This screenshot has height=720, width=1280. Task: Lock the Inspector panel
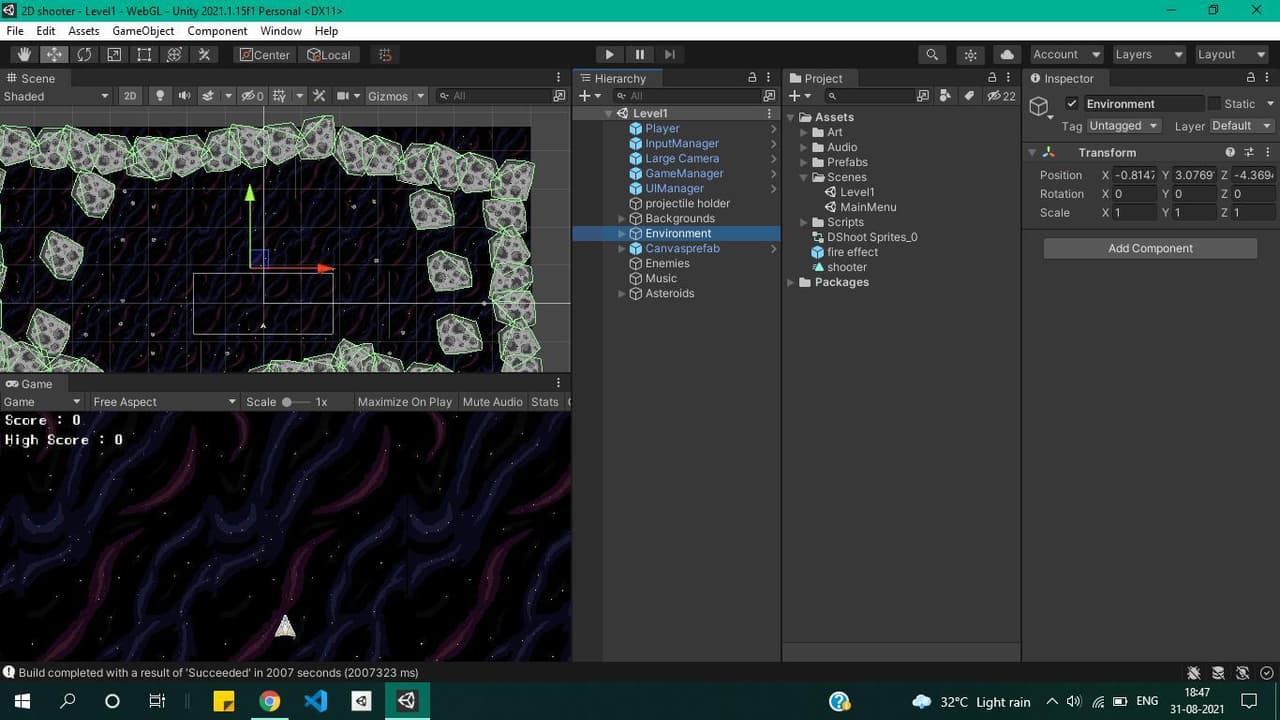point(1250,78)
